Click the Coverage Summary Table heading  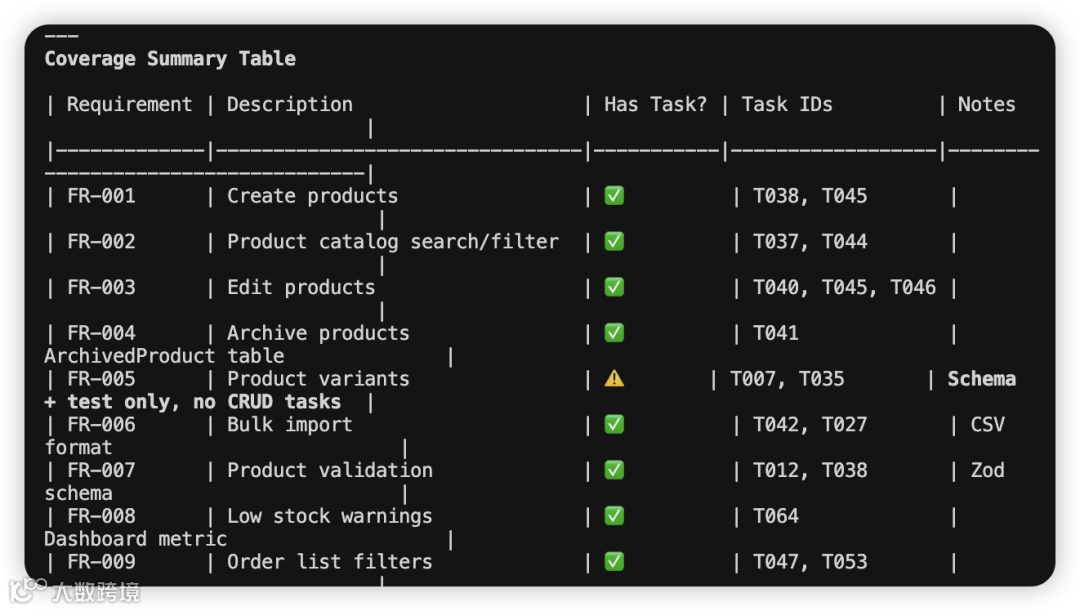click(170, 59)
